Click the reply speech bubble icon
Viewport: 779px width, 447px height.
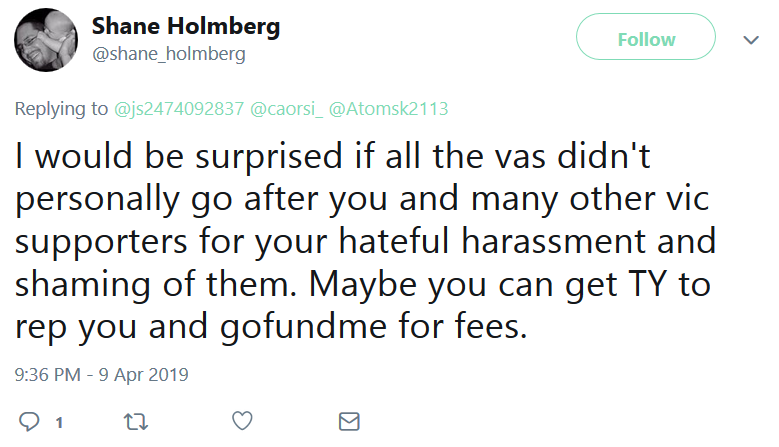[x=29, y=422]
